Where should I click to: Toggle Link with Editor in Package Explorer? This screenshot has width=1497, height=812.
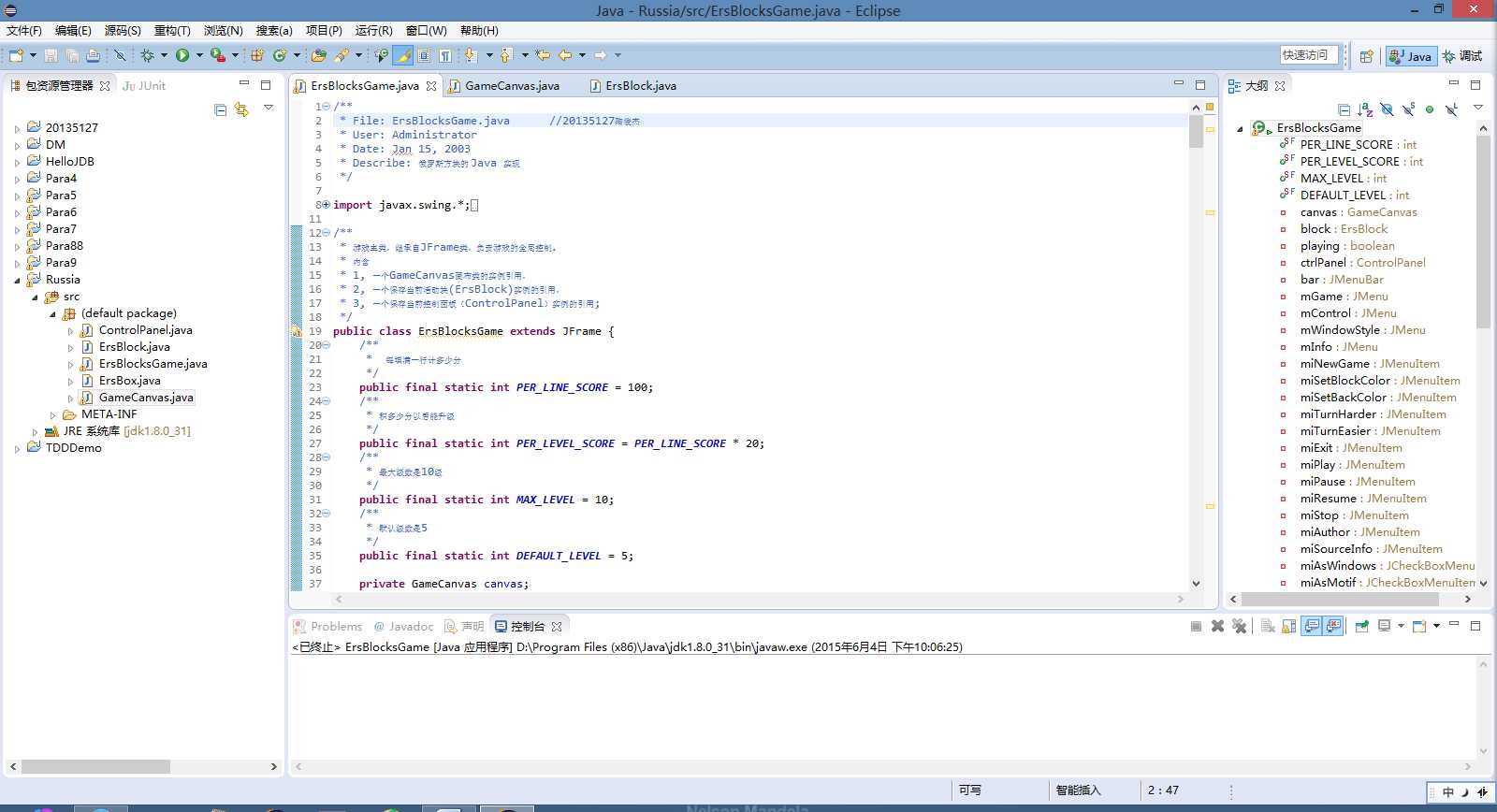click(x=241, y=109)
